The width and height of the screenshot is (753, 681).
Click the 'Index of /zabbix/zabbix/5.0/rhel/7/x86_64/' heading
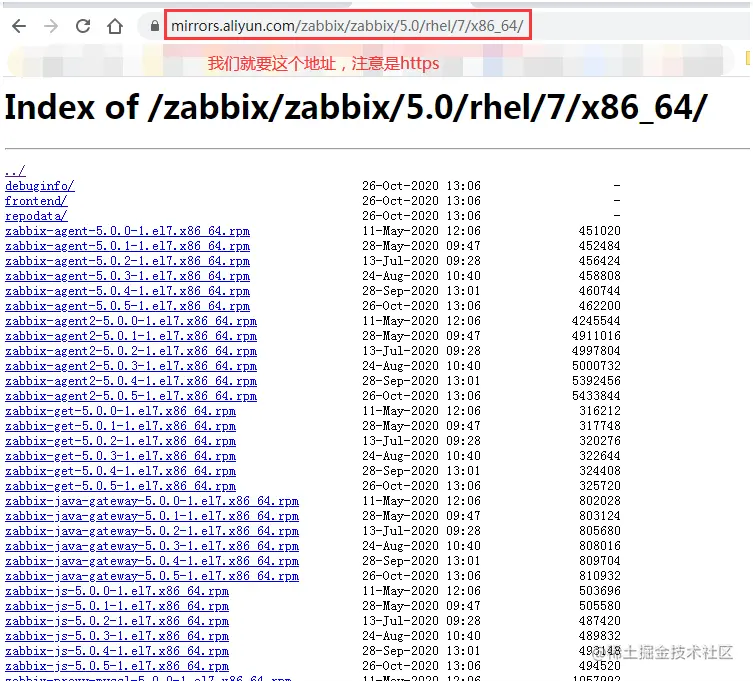tap(356, 107)
